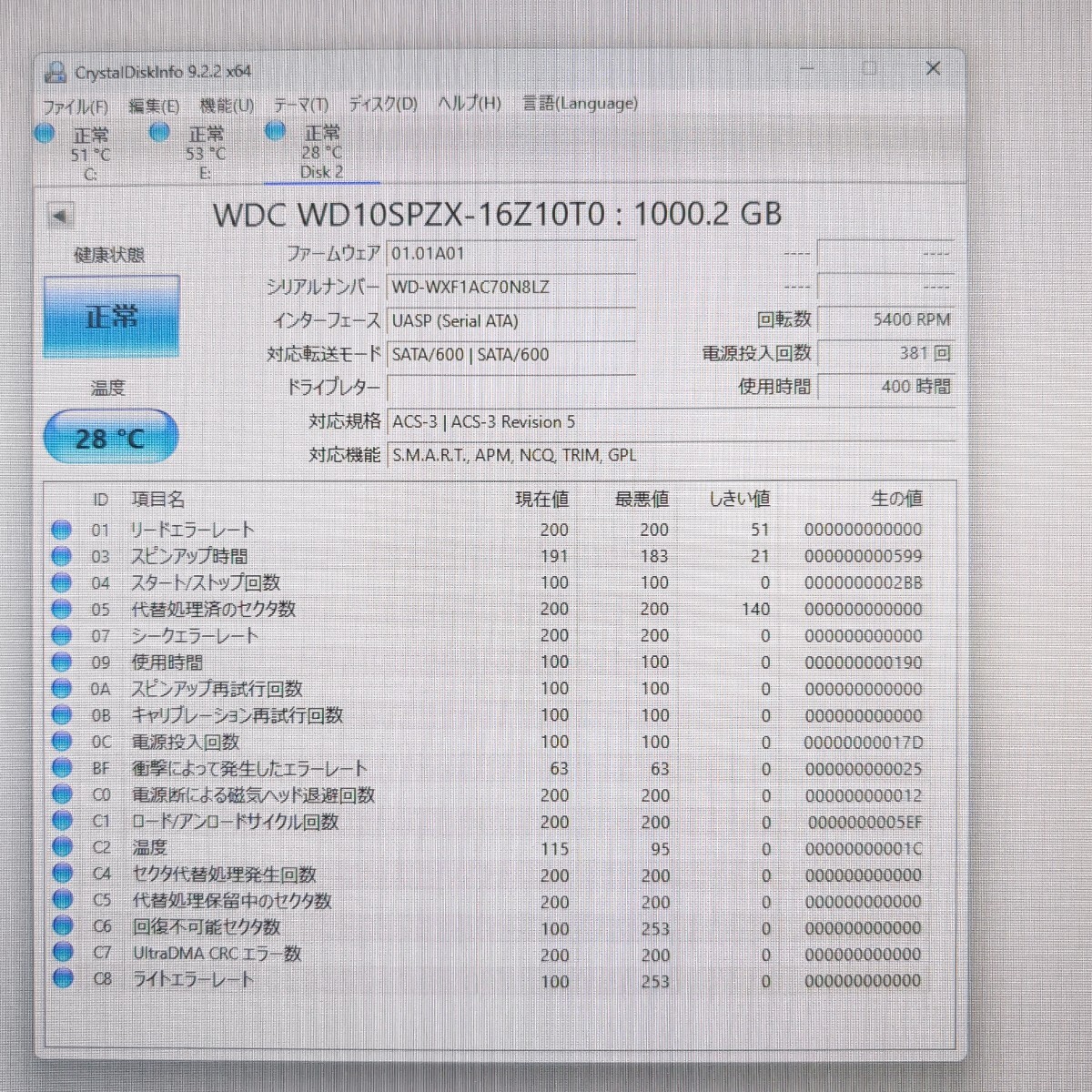Screen dimensions: 1092x1092
Task: Click status icon for C6 回復不可能セクタ数
Action: [x=63, y=926]
